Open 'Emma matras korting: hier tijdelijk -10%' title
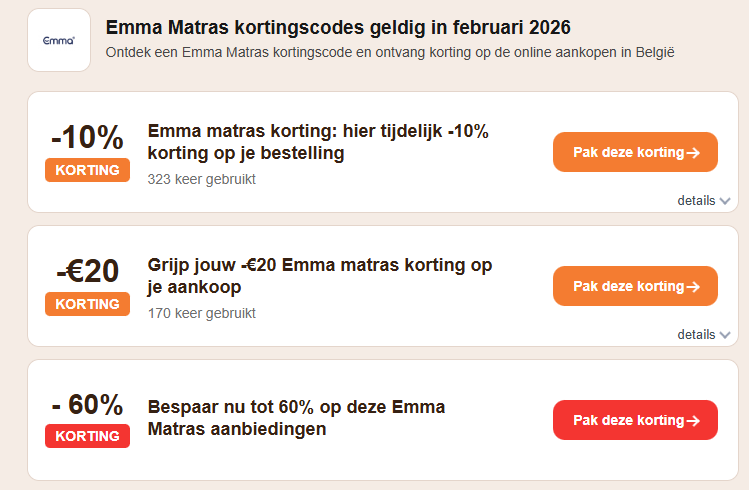This screenshot has height=490, width=749. click(317, 142)
